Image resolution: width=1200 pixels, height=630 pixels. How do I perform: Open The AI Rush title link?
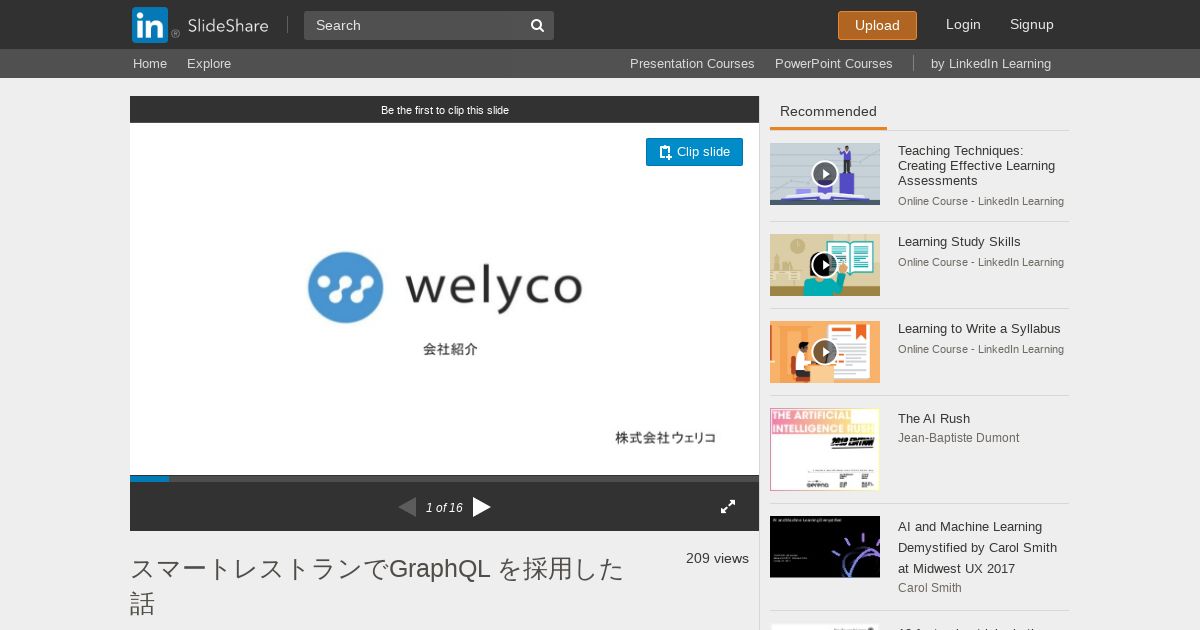[934, 419]
